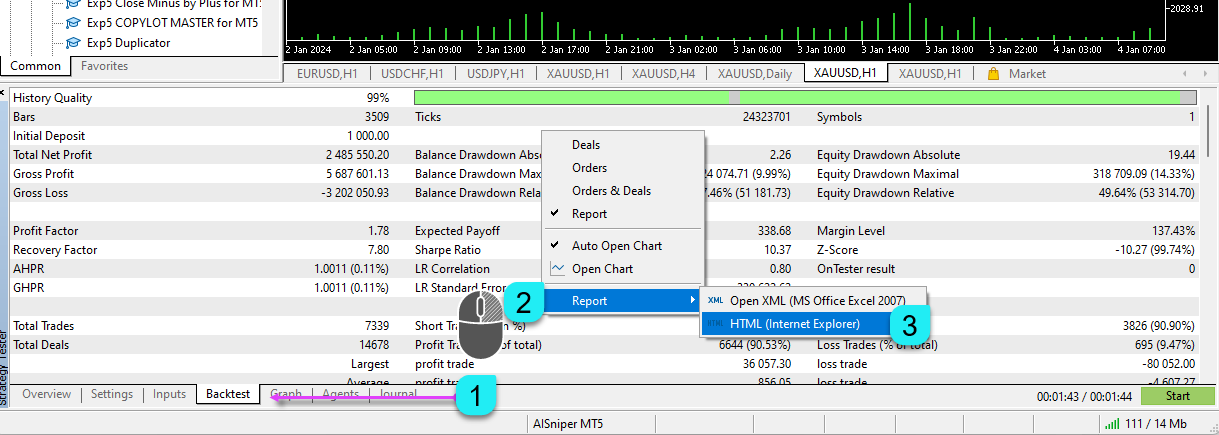The width and height of the screenshot is (1219, 435).
Task: Open the XAUUSD,Daily chart tab
Action: 754,73
